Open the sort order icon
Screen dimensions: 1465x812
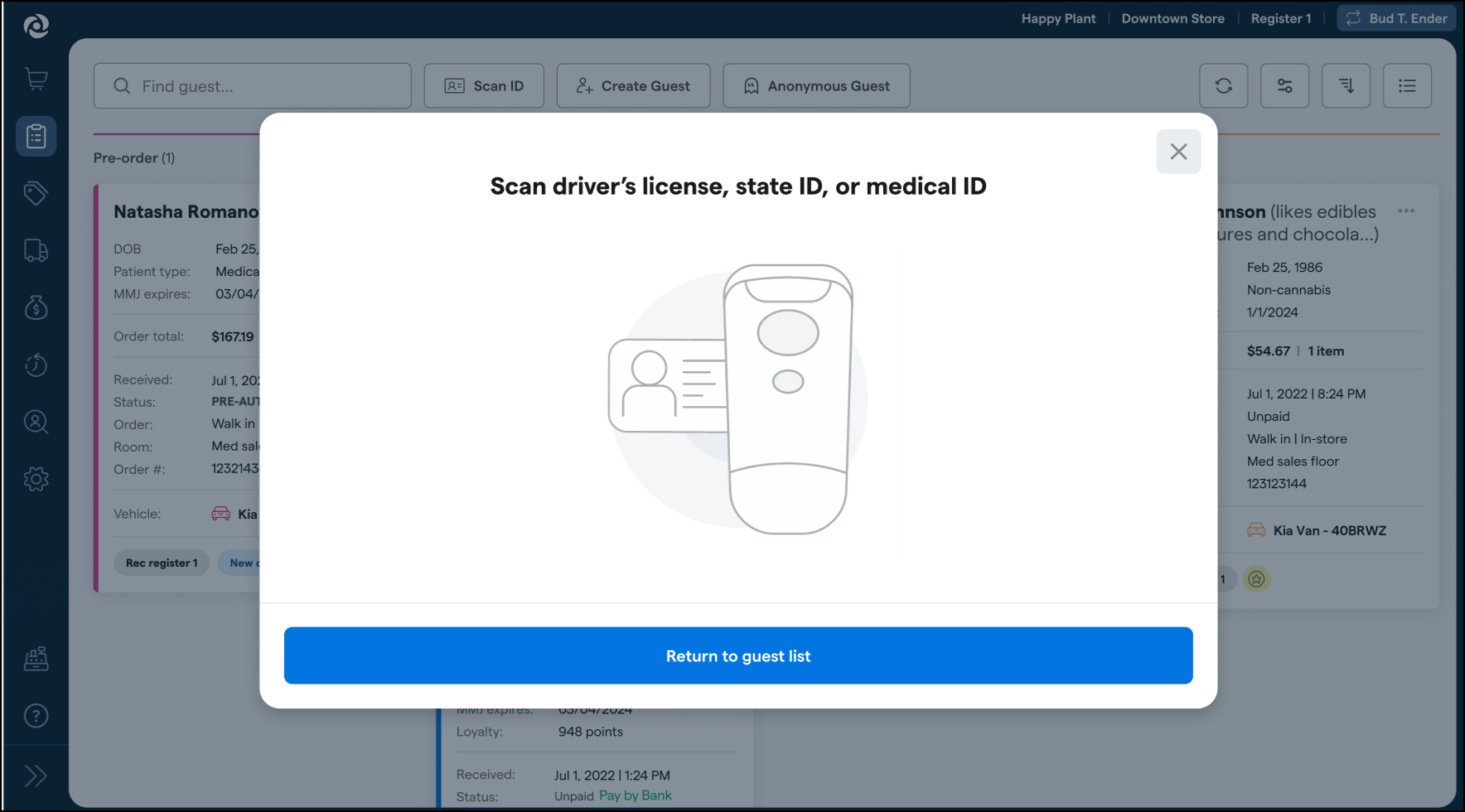1347,86
